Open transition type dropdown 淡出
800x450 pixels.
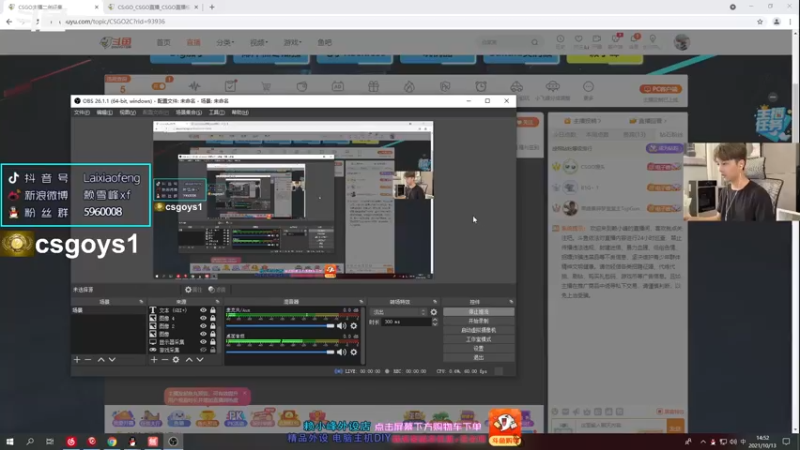coord(399,312)
